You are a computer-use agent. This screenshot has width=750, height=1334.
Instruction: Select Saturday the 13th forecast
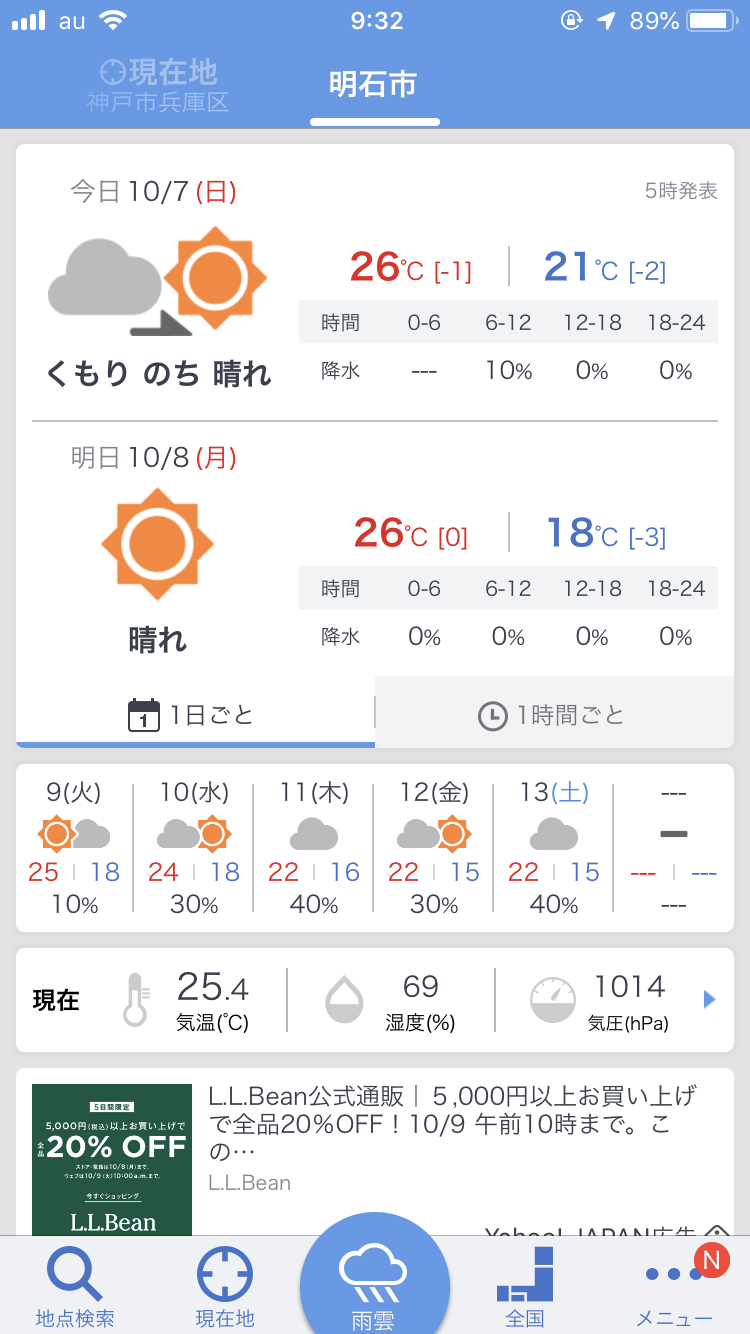(x=553, y=848)
